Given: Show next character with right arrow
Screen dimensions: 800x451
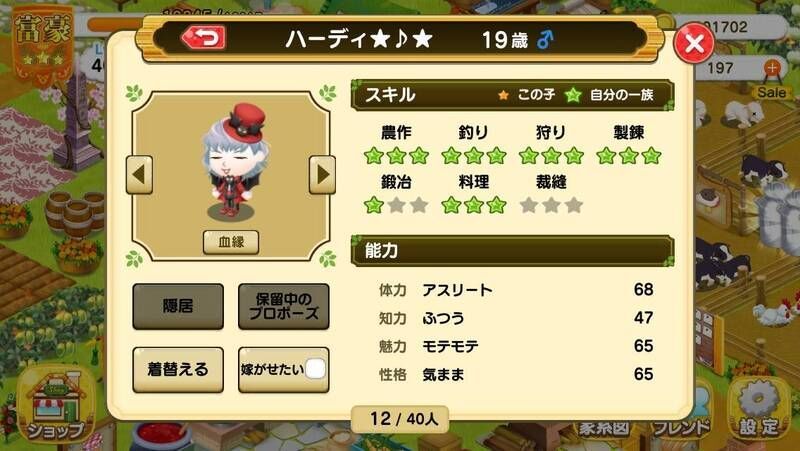Looking at the screenshot, I should (322, 174).
